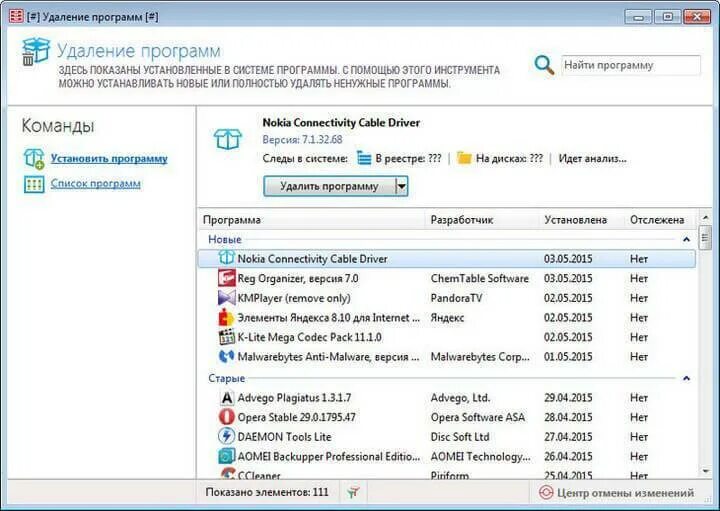Click the Yandex Elements row icon
Image resolution: width=720 pixels, height=511 pixels.
[x=226, y=317]
